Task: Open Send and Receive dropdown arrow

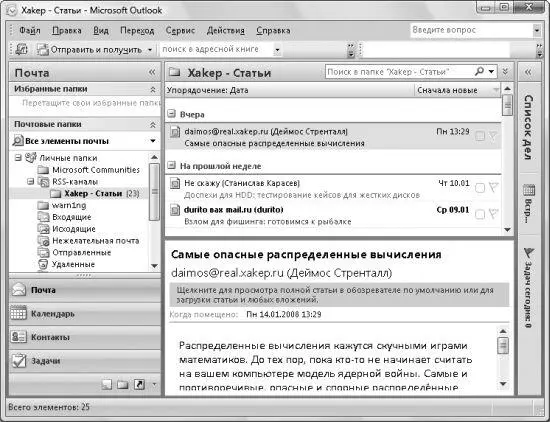Action: [150, 50]
